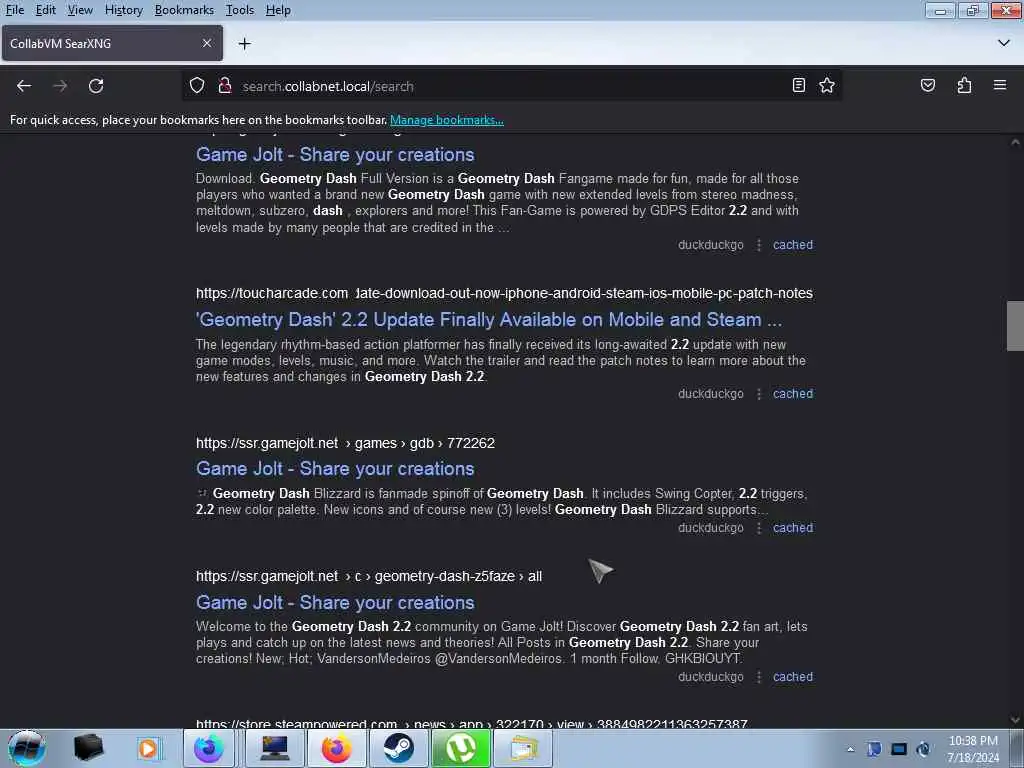This screenshot has width=1024, height=768.
Task: Open a new tab with plus
Action: 245,44
